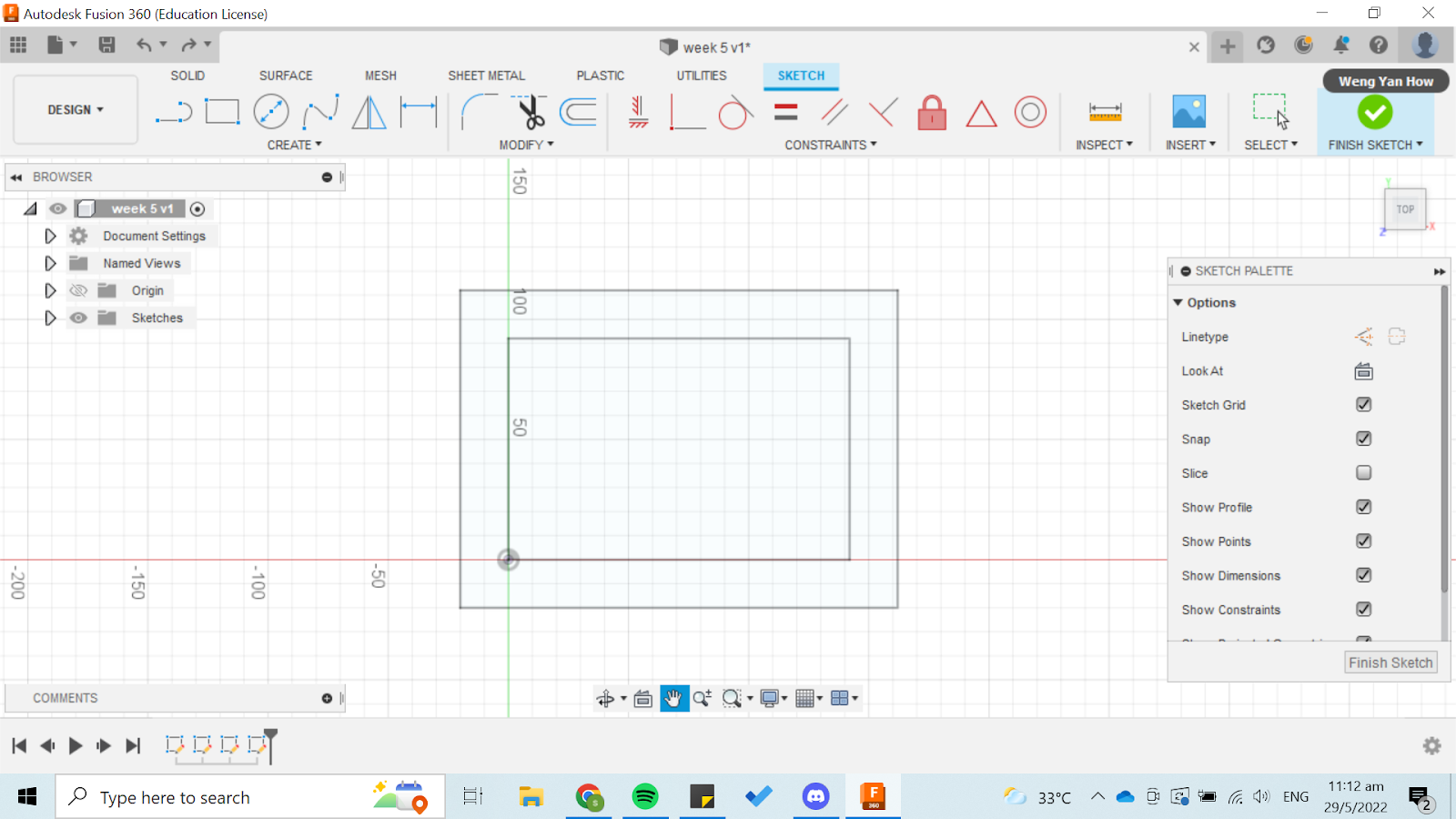This screenshot has width=1456, height=819.
Task: Apply the Coincident constraint
Action: pos(687,112)
